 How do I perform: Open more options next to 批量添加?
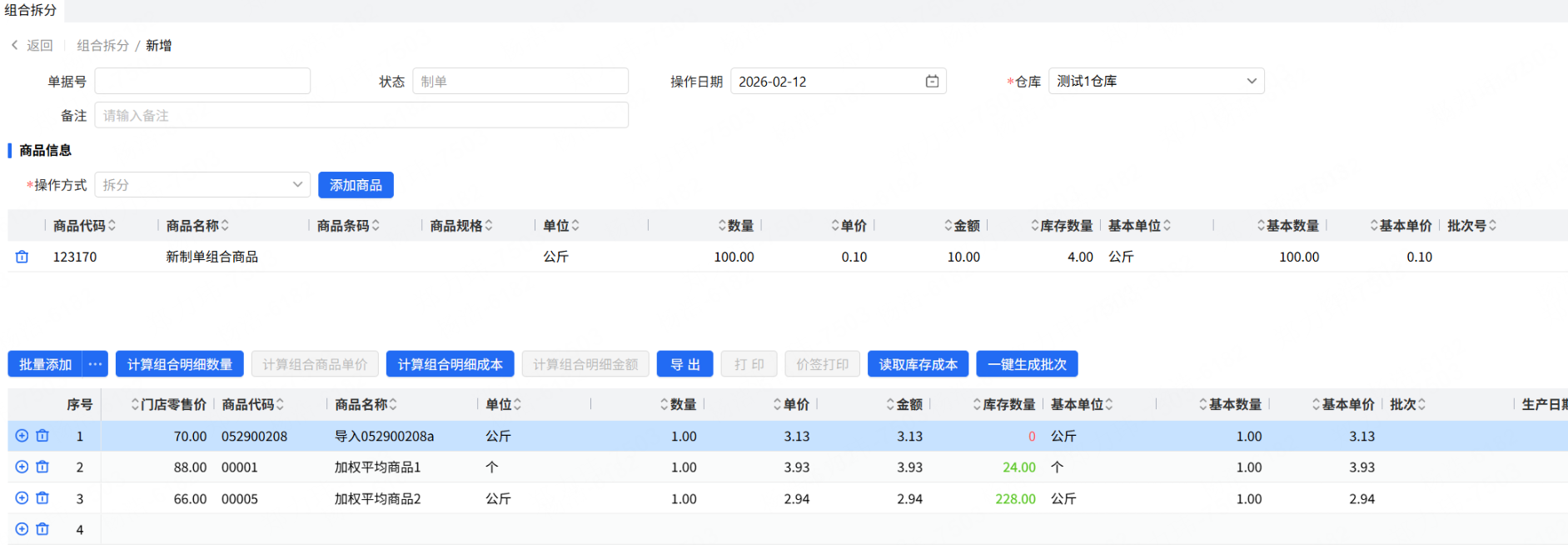click(x=95, y=364)
